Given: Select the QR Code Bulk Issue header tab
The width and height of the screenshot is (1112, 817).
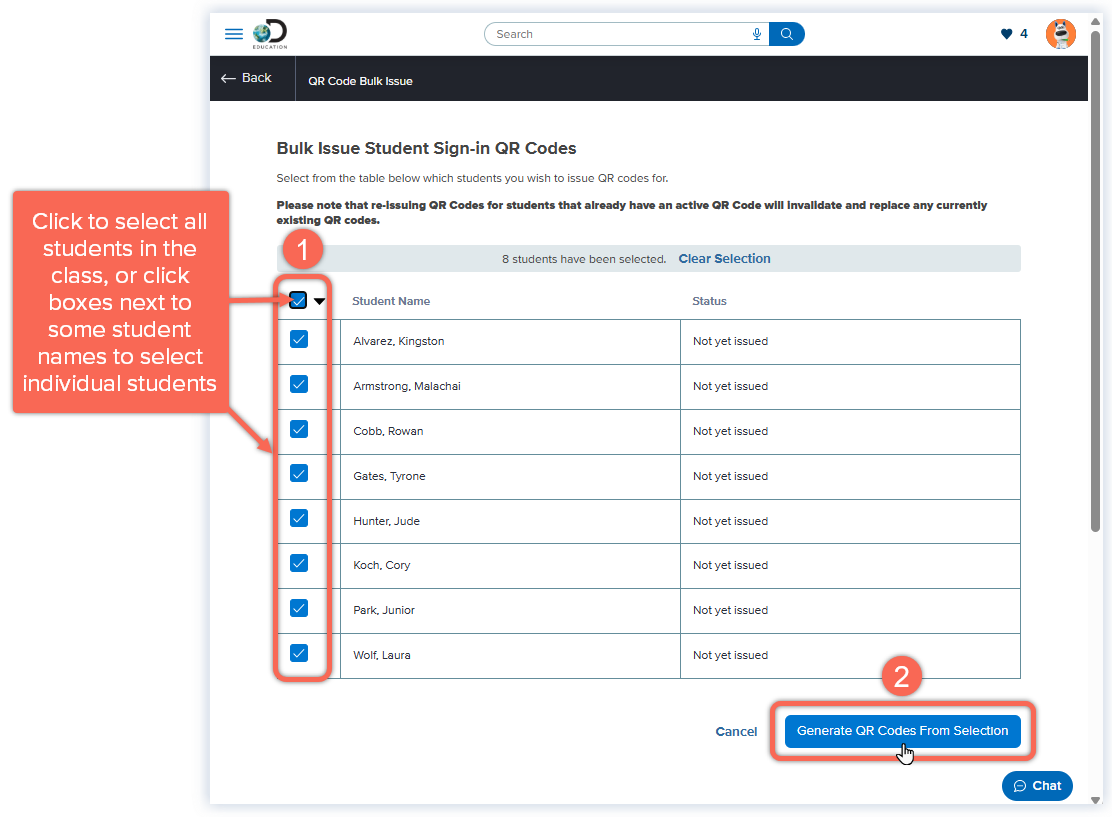Looking at the screenshot, I should (360, 81).
